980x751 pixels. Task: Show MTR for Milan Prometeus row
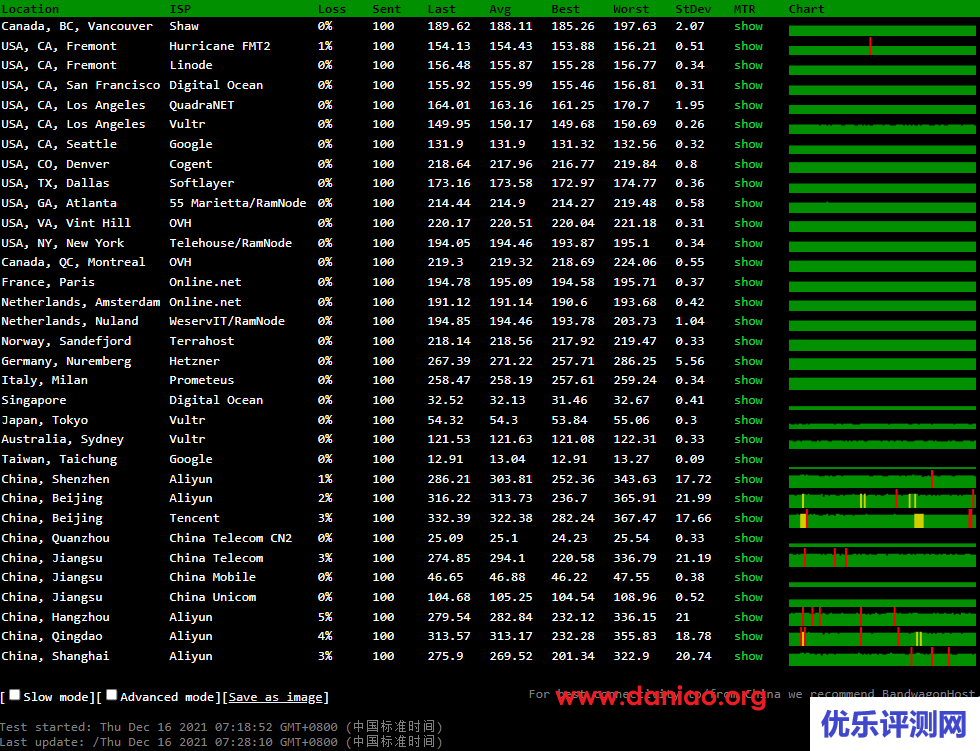(x=748, y=380)
